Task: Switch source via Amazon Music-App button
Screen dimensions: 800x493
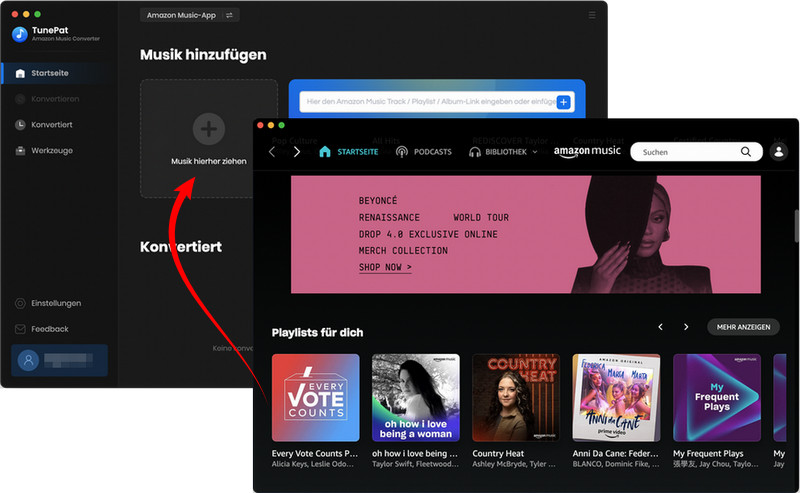Action: click(189, 15)
